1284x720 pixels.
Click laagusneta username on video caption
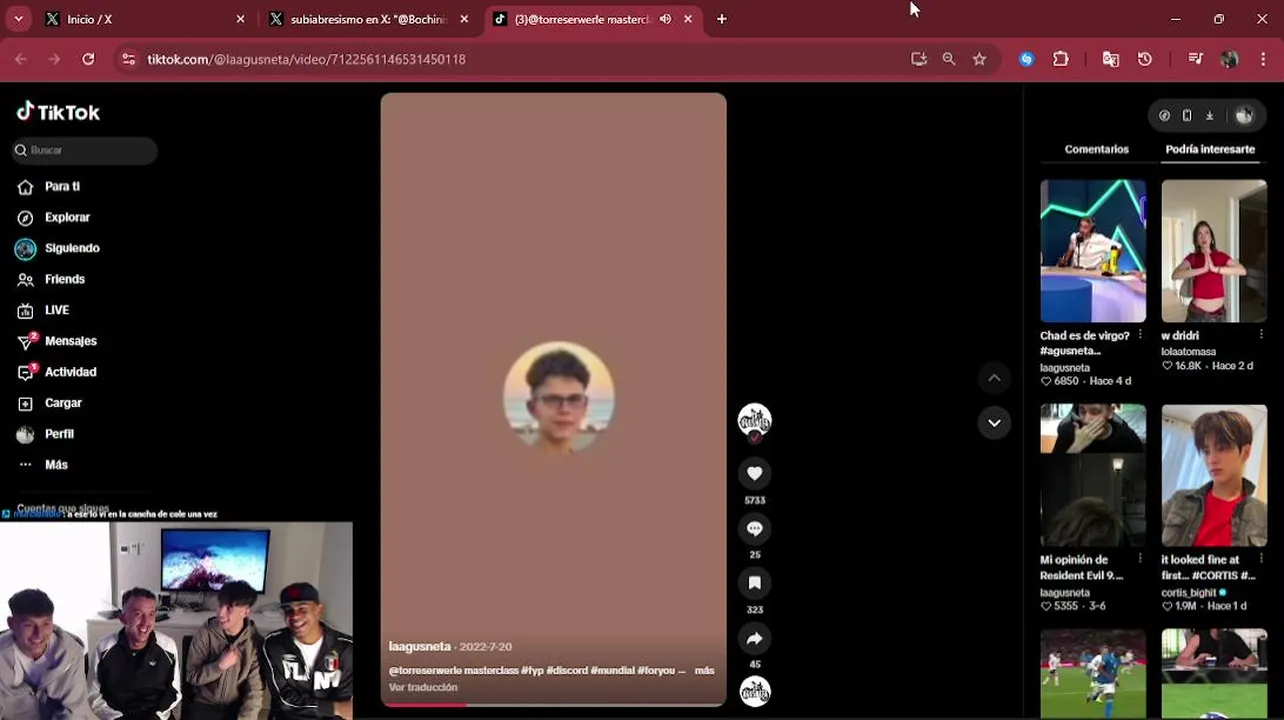[420, 646]
